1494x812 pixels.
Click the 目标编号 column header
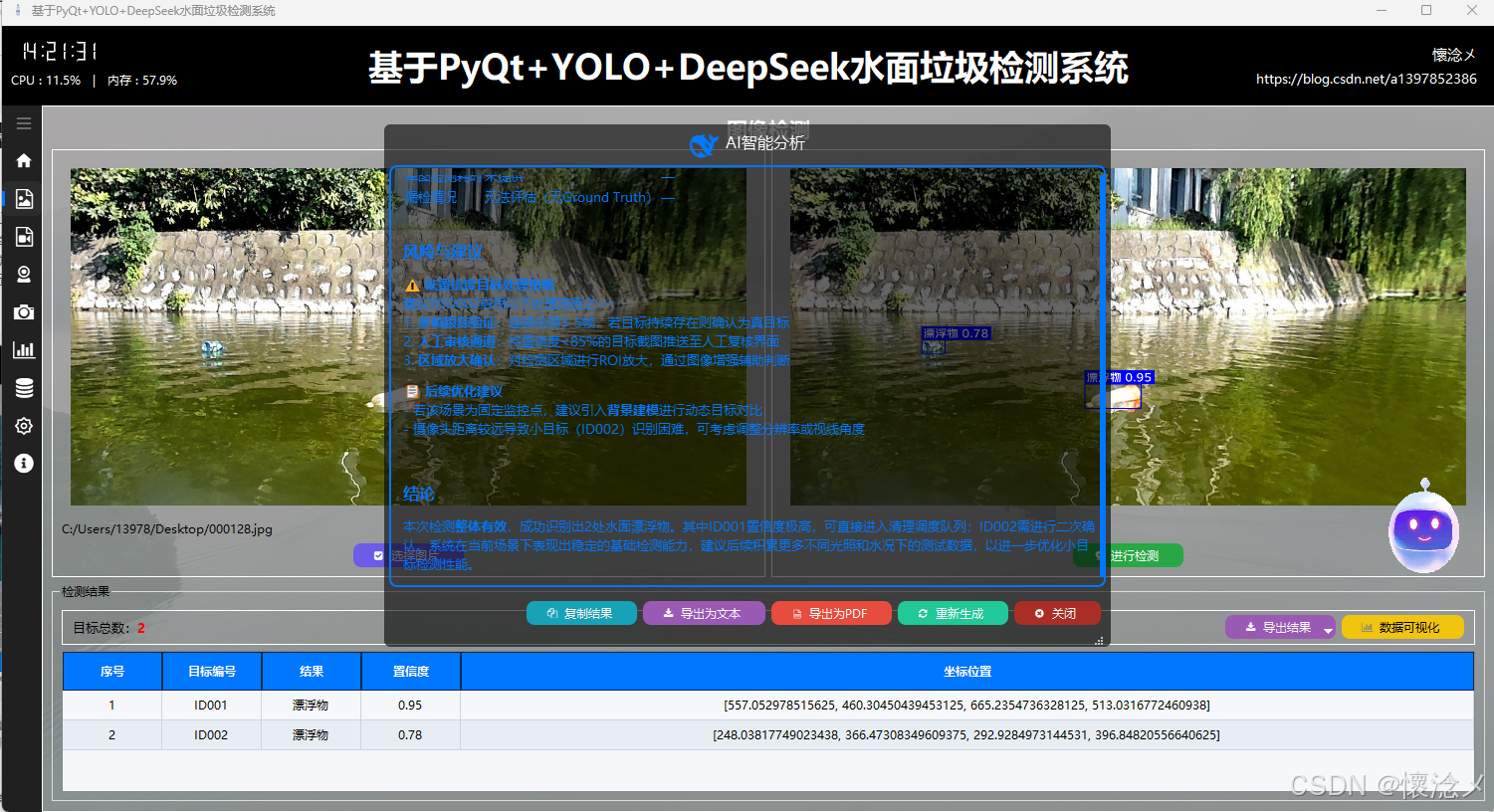[212, 672]
